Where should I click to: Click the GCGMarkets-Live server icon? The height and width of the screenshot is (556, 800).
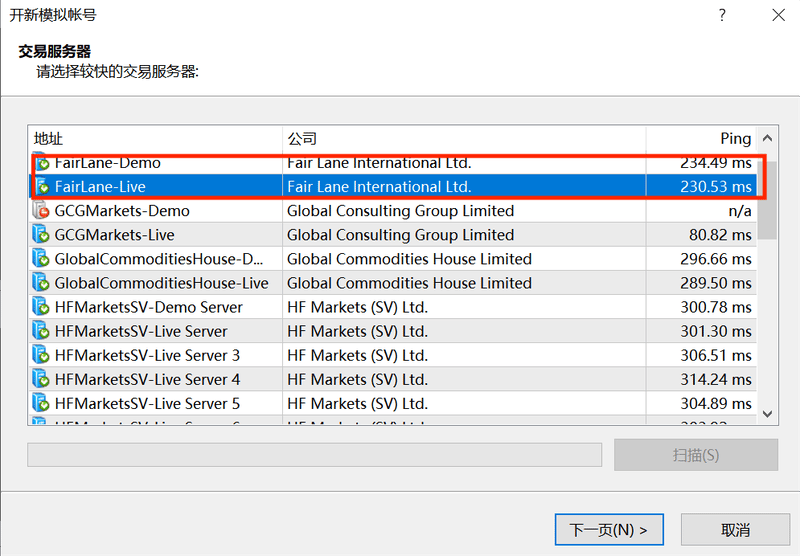click(x=41, y=234)
